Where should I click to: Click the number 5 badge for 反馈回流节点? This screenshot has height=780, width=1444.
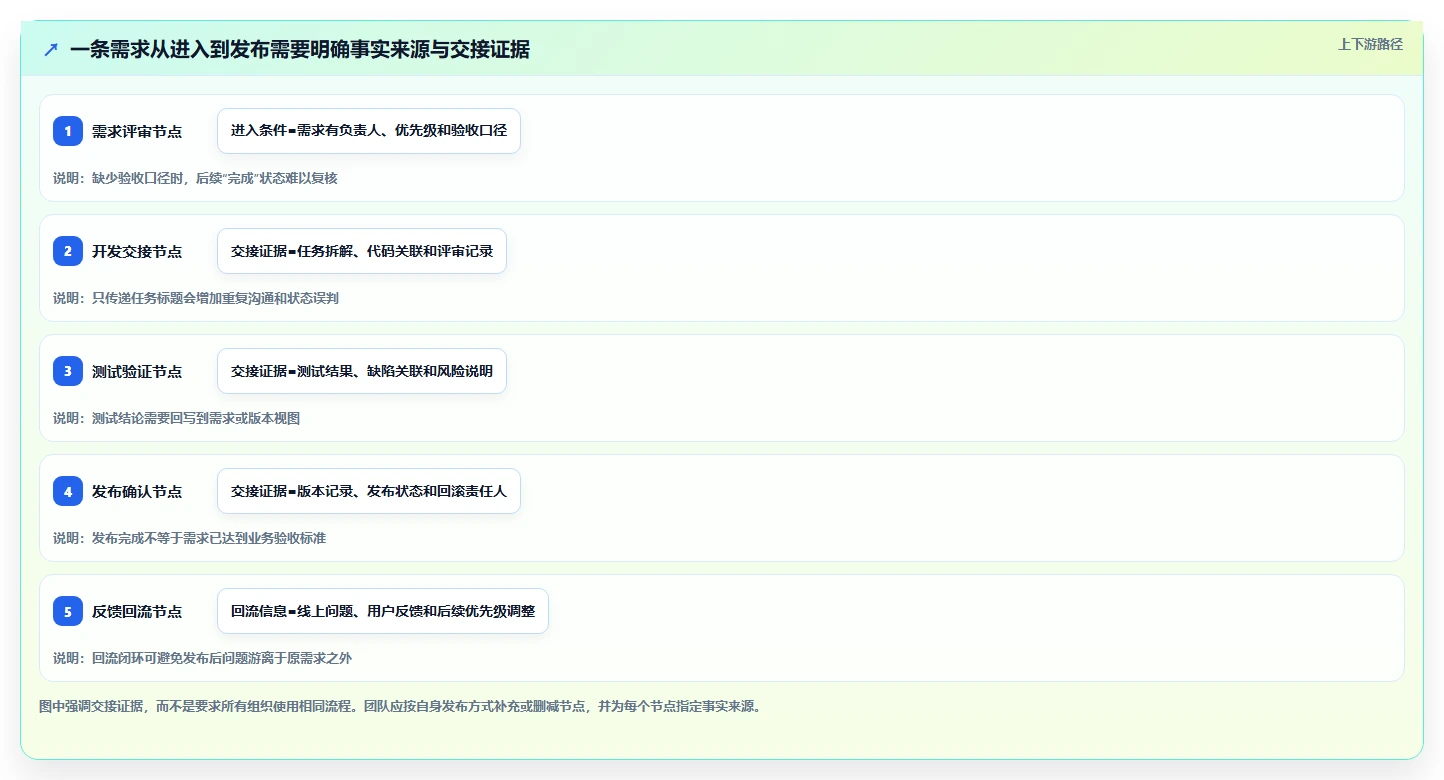(68, 611)
